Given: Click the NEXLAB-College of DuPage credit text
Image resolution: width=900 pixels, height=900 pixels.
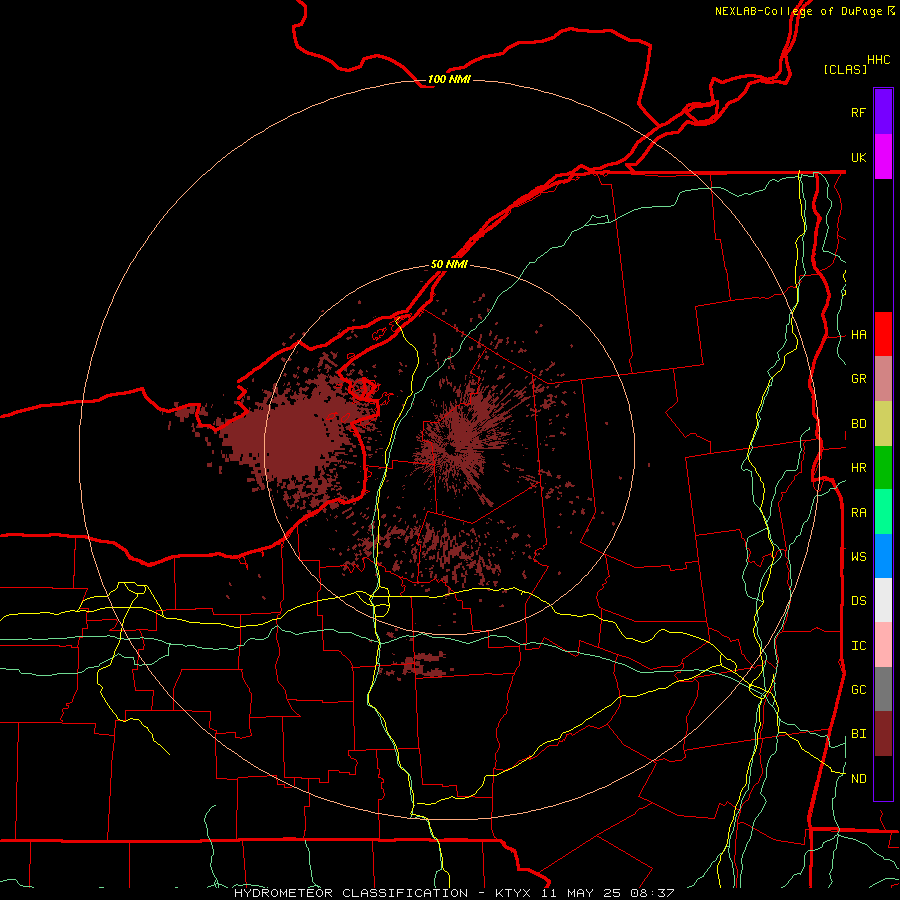Looking at the screenshot, I should (798, 11).
